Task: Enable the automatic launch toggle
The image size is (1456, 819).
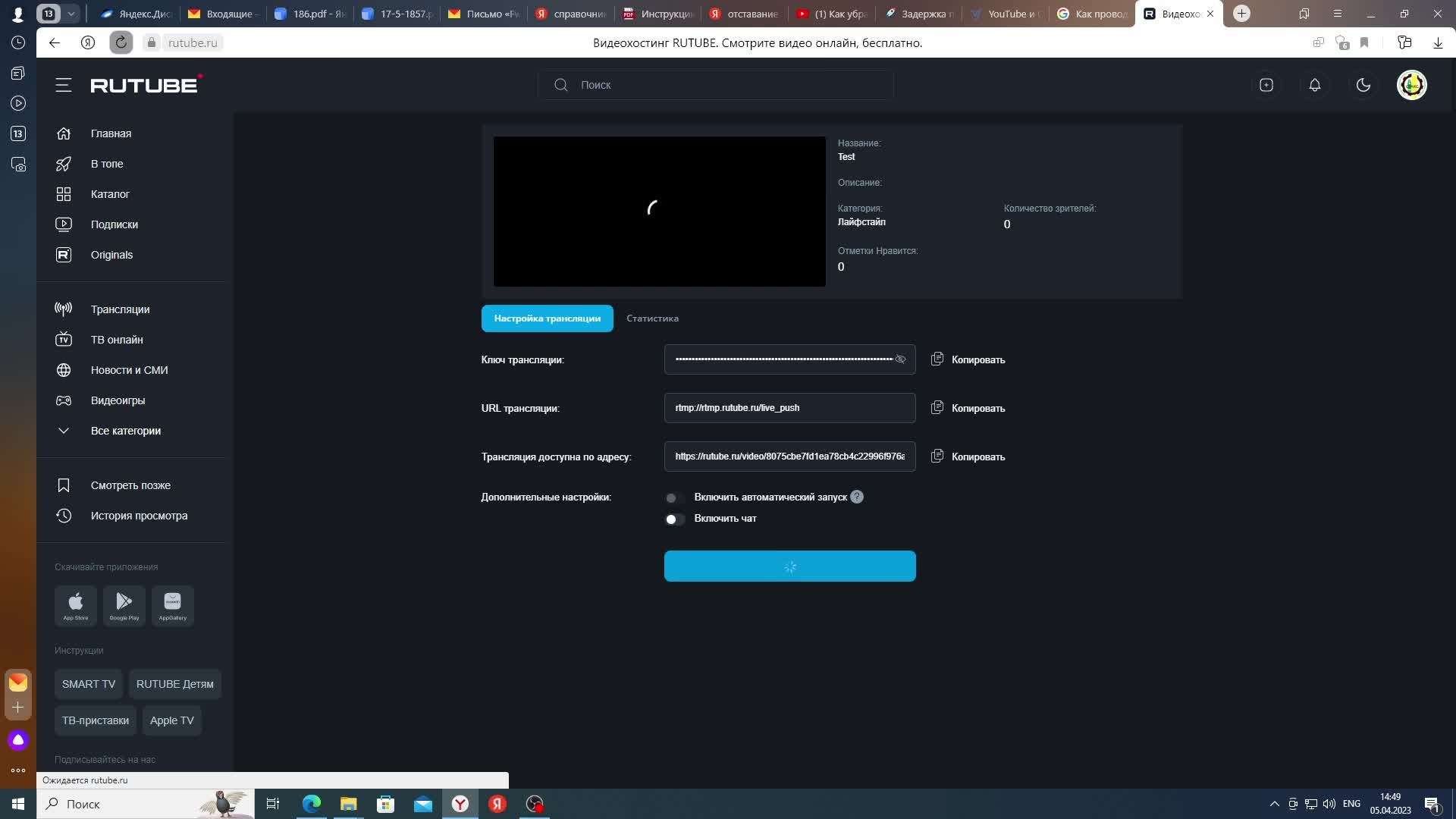Action: tap(674, 498)
